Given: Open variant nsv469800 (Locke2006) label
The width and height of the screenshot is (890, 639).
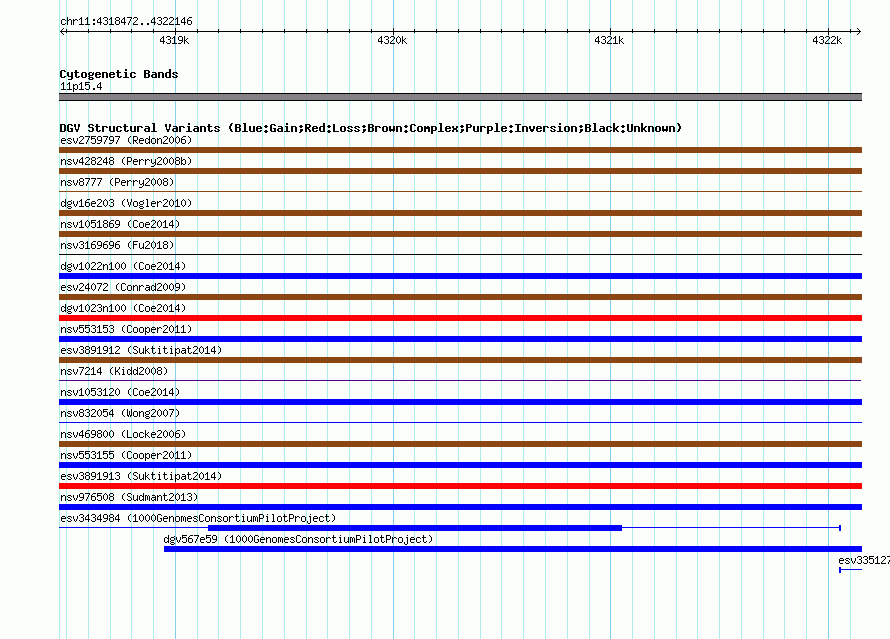Looking at the screenshot, I should (x=123, y=434).
